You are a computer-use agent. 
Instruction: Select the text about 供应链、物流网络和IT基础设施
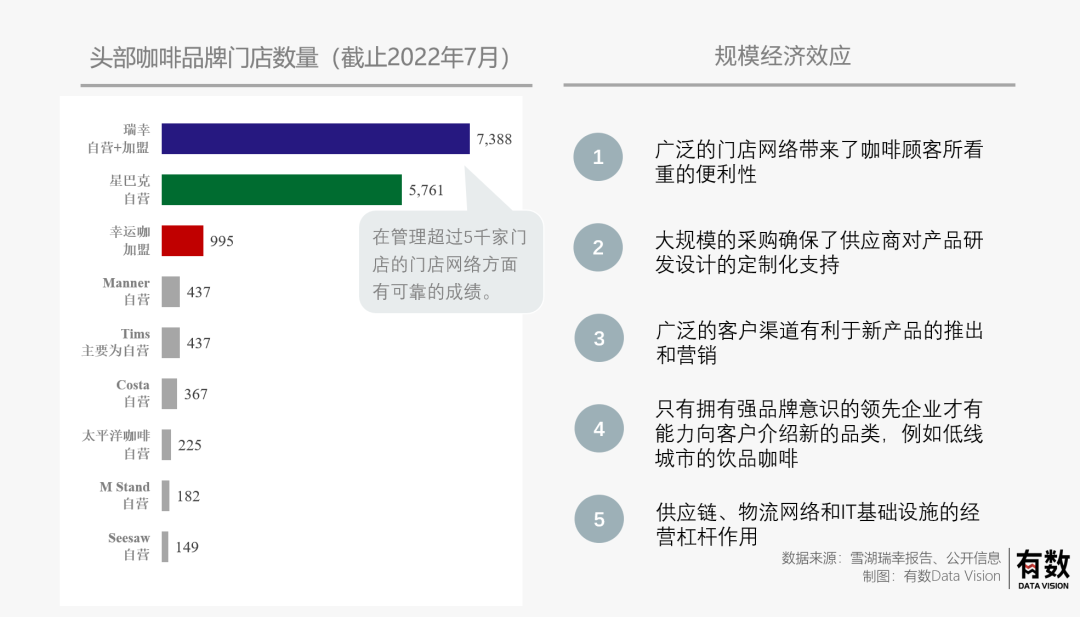[818, 524]
